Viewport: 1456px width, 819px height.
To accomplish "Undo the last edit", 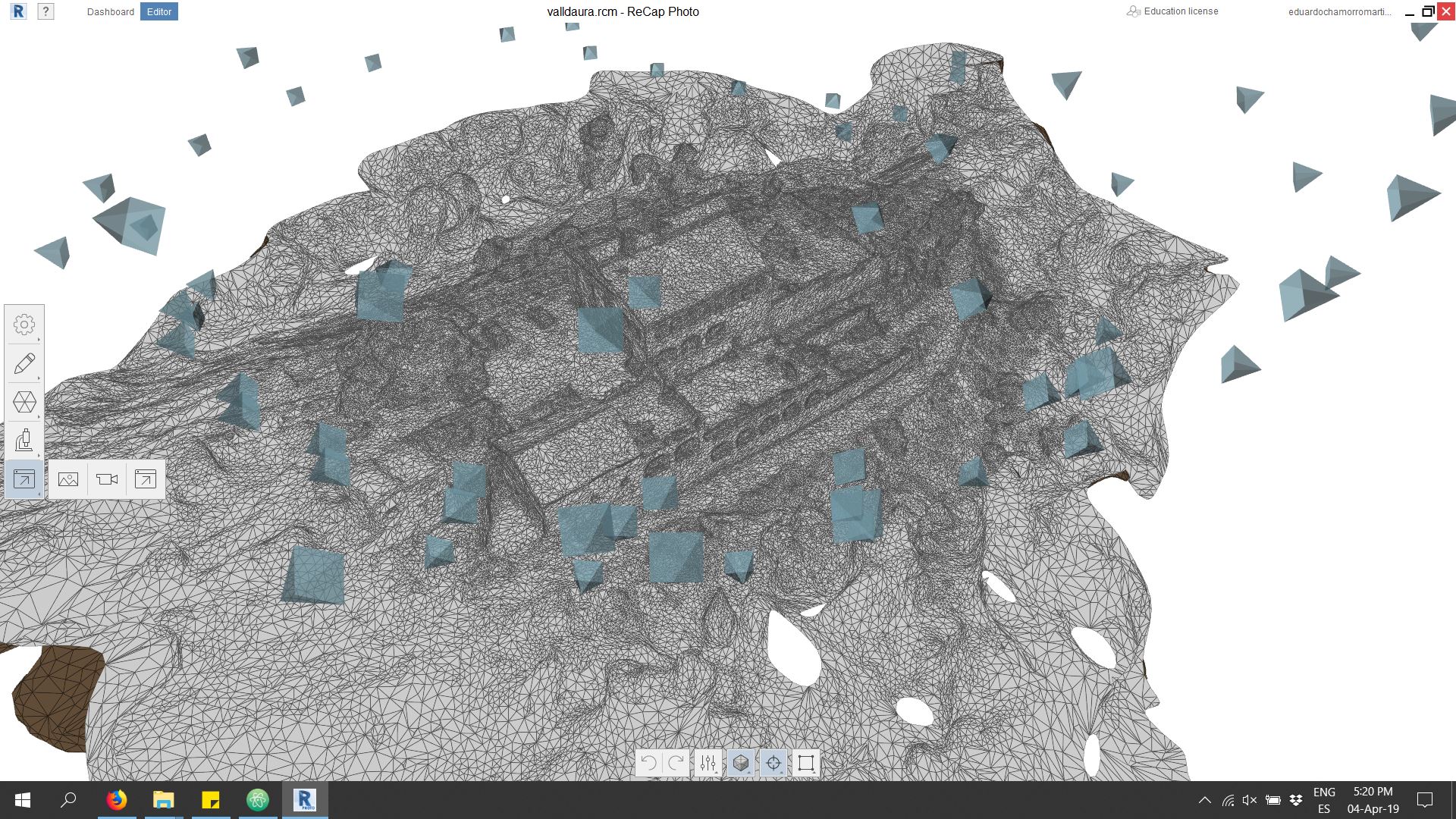I will tap(649, 763).
